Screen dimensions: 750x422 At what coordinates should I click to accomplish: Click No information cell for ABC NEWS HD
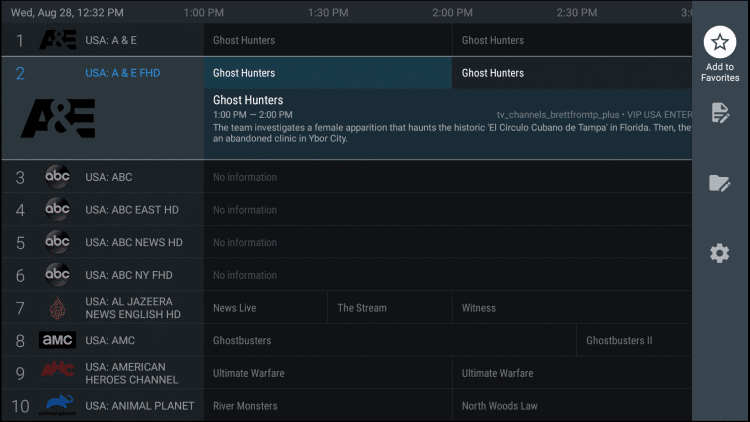click(448, 242)
